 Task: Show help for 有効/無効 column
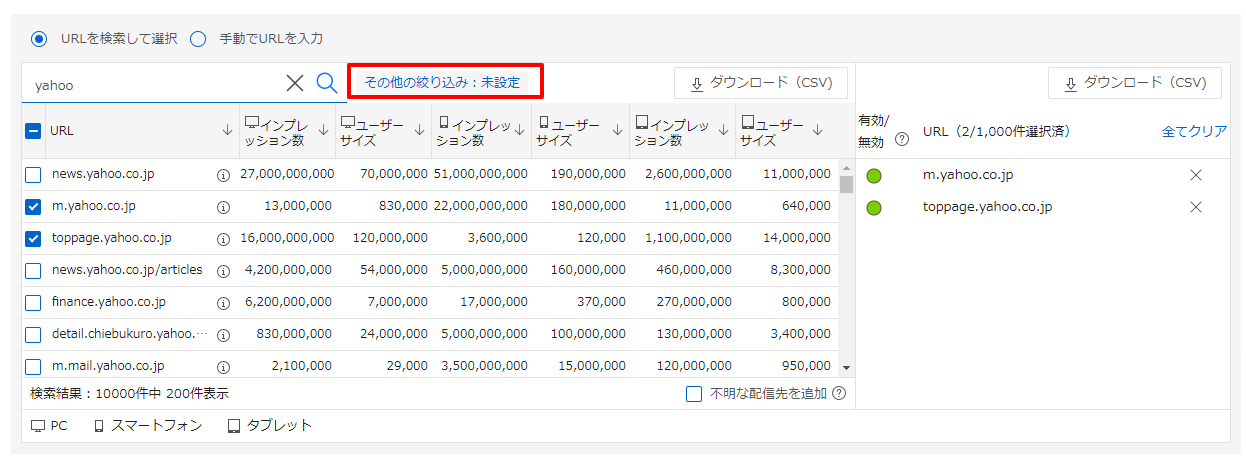[x=902, y=140]
